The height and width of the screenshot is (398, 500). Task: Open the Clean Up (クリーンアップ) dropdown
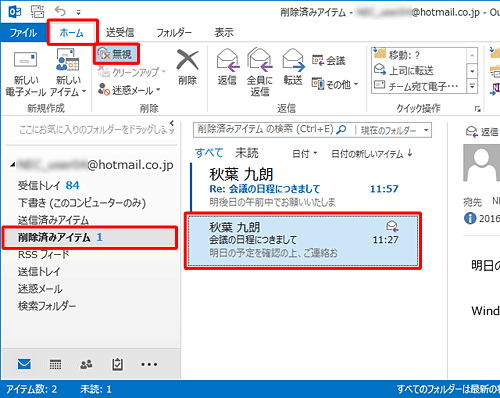click(132, 72)
